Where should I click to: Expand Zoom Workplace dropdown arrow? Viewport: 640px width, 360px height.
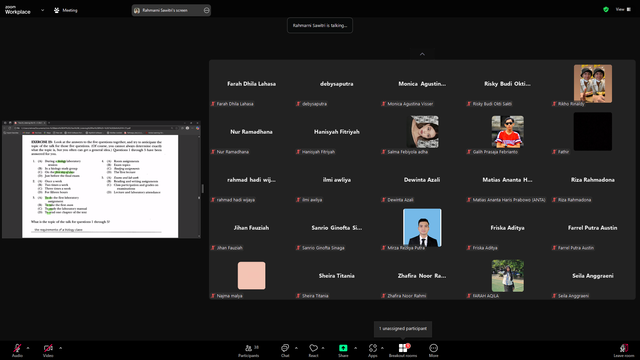(x=42, y=10)
